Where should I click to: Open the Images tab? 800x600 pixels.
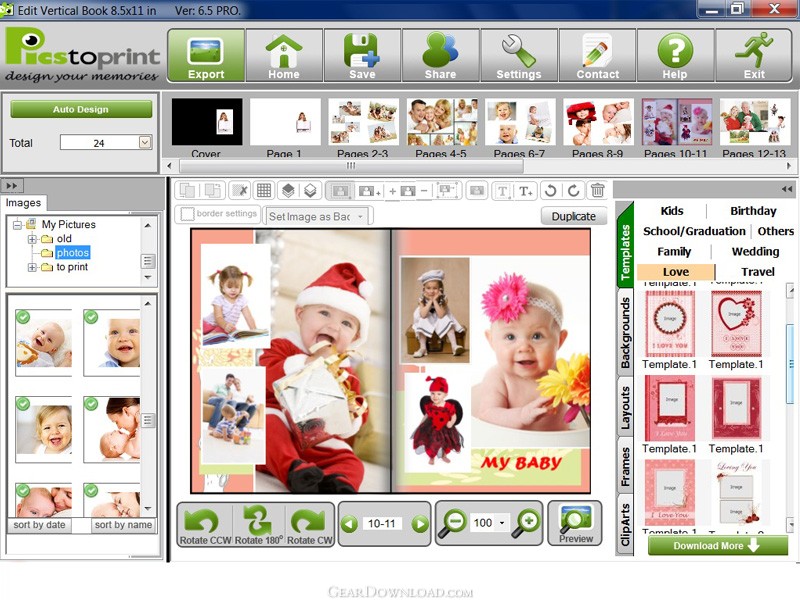tap(23, 203)
